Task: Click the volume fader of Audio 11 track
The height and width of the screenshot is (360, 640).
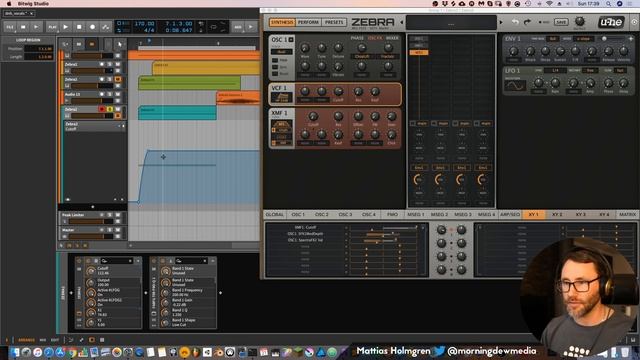Action: [x=92, y=101]
